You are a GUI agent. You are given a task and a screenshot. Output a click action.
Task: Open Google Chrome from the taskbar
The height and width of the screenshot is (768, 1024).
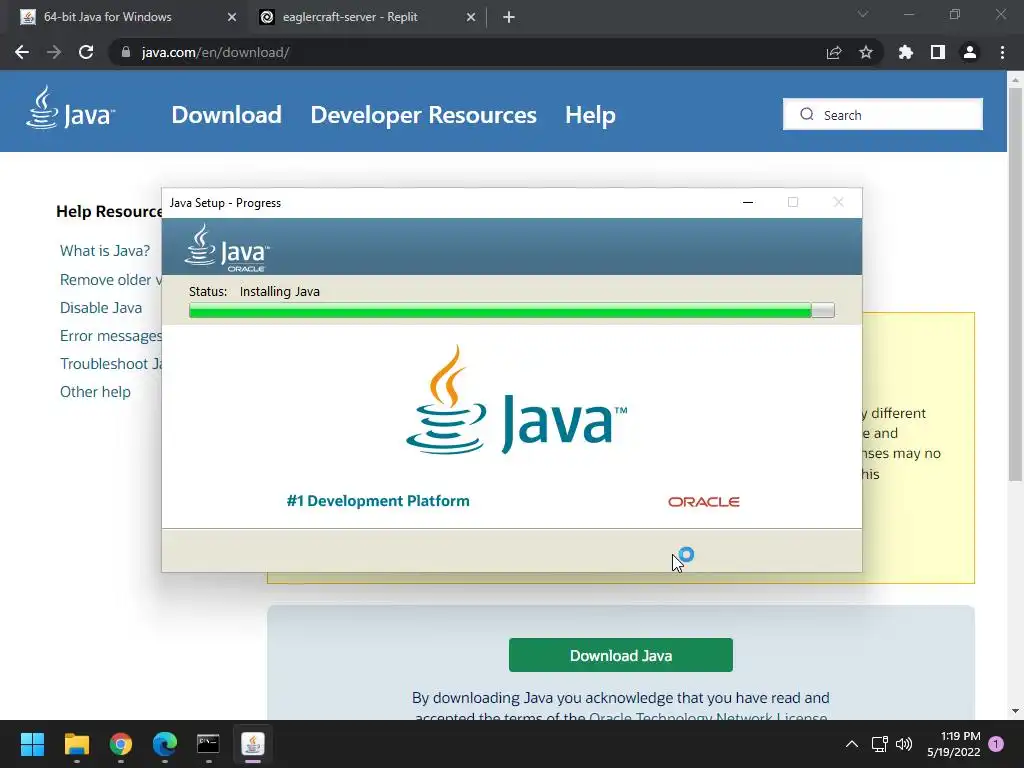(121, 744)
